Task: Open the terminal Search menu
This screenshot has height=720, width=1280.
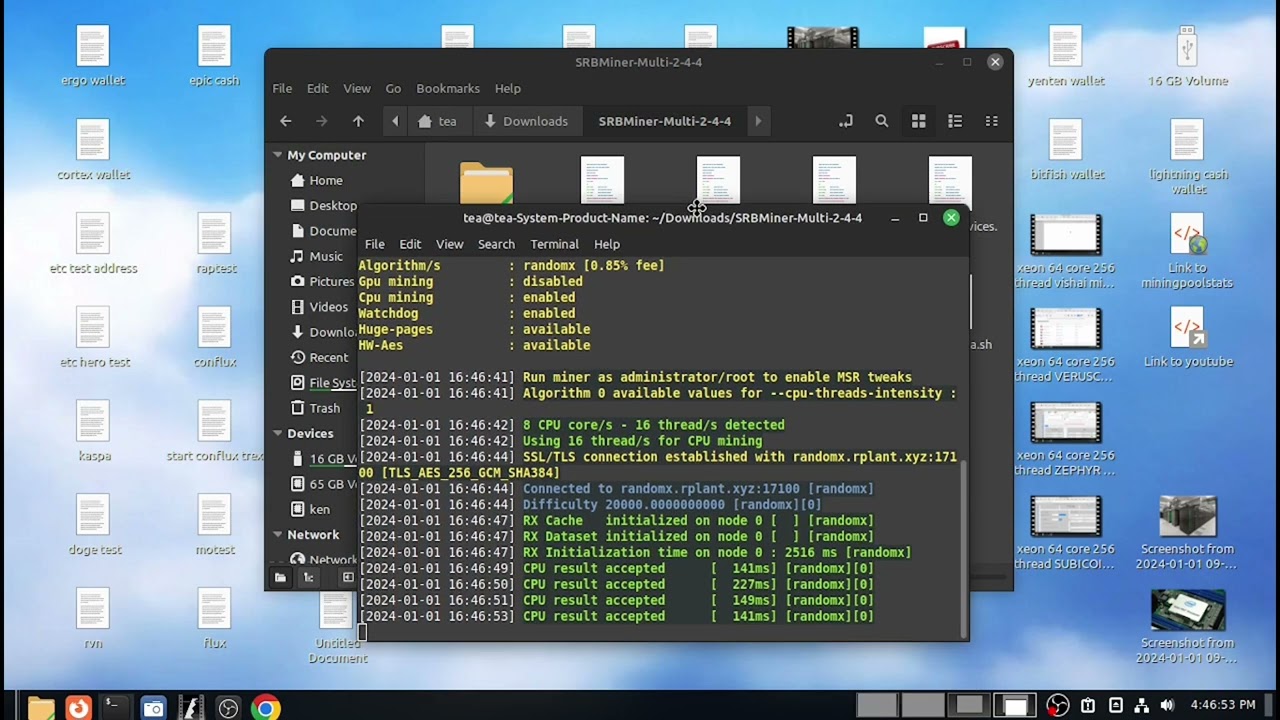Action: click(x=496, y=244)
